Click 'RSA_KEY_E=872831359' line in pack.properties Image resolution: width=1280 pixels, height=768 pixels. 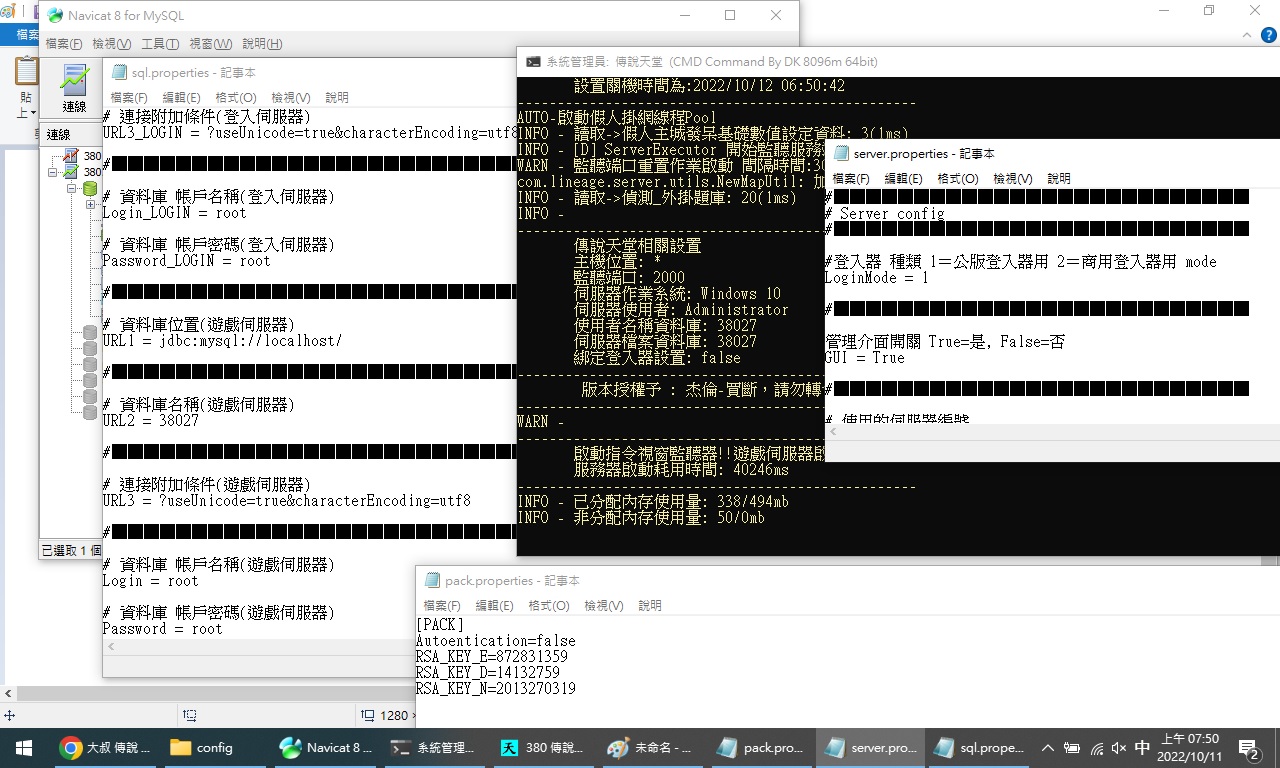(492, 656)
